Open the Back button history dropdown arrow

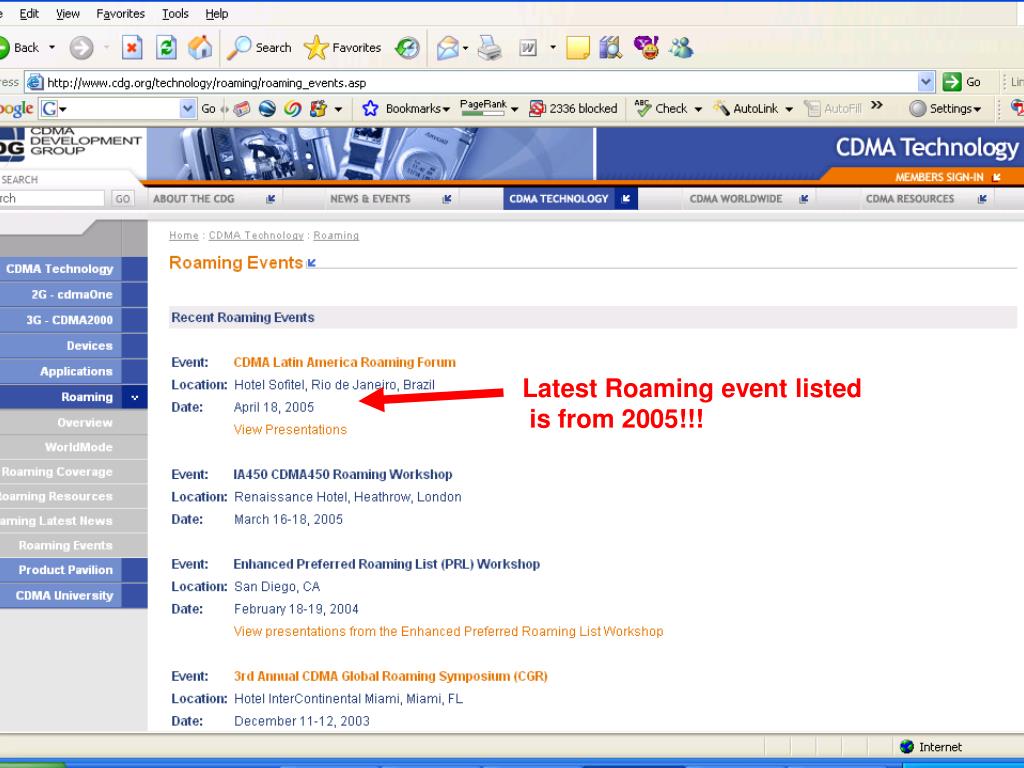tap(52, 48)
